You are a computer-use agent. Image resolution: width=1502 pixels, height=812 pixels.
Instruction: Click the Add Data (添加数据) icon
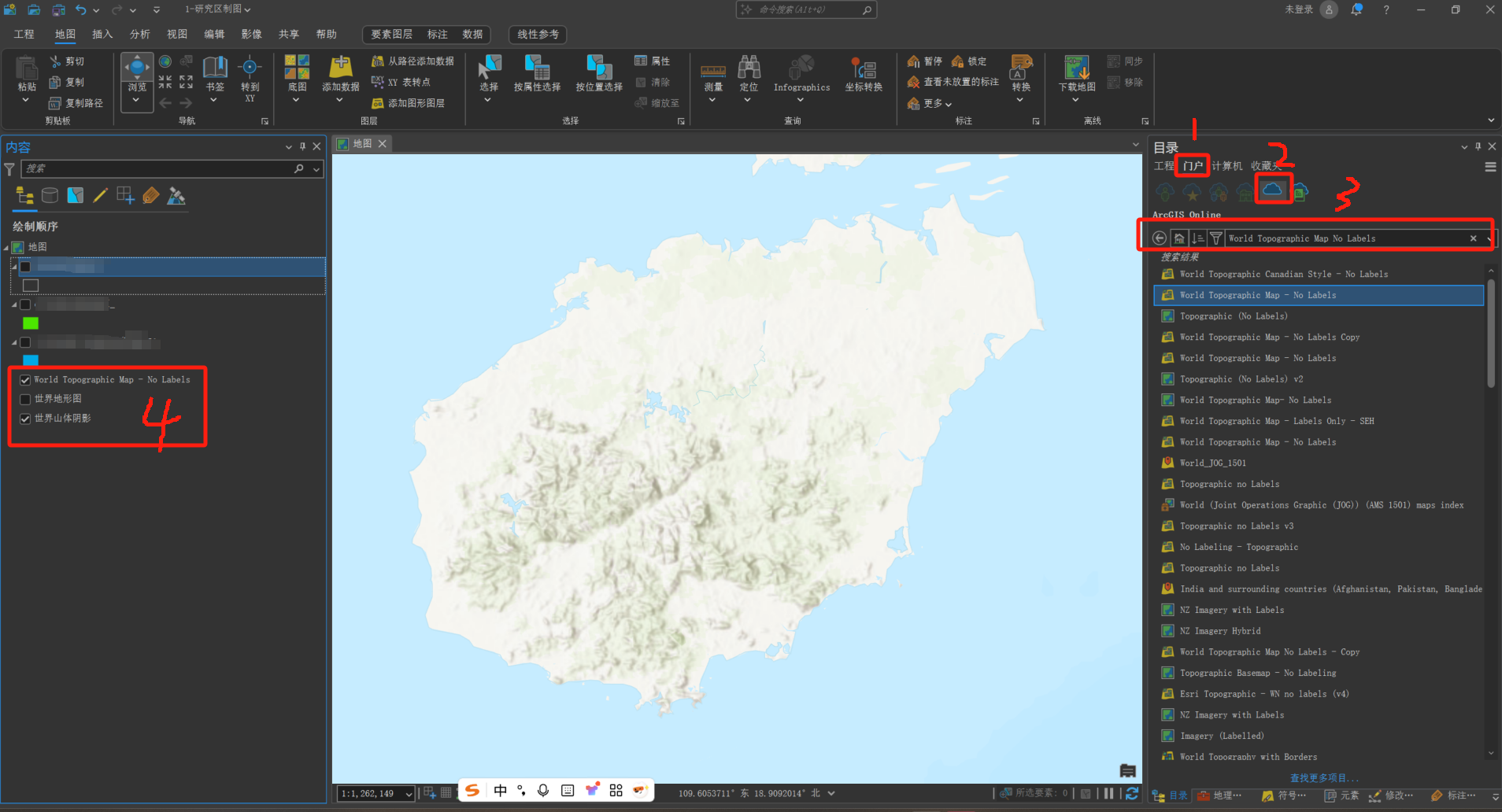coord(340,68)
